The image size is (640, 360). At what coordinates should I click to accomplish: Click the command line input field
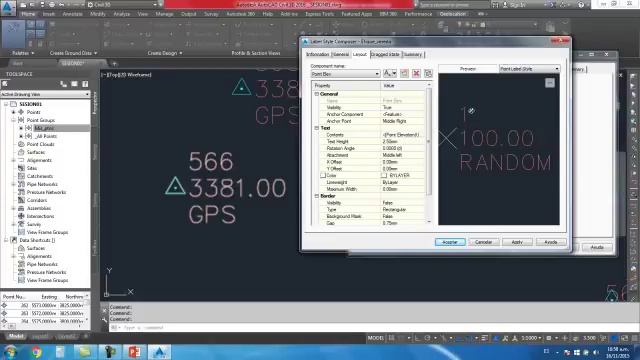click(367, 328)
